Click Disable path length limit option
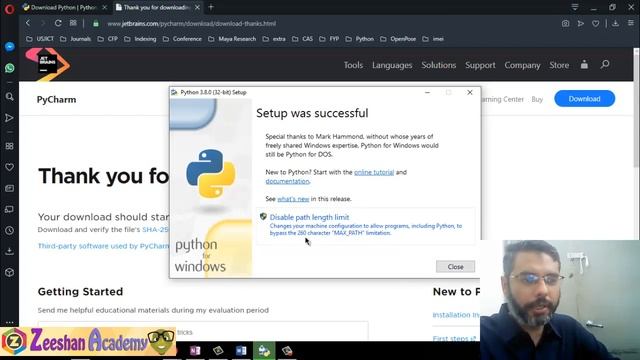 (365, 225)
